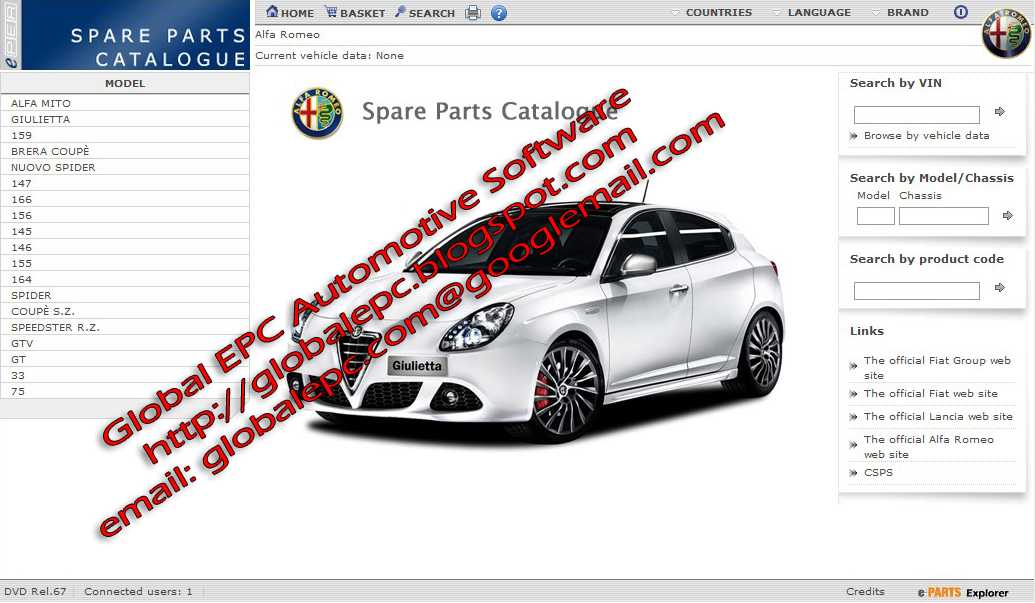Click the MODEL column header
This screenshot has width=1035, height=603.
click(125, 83)
